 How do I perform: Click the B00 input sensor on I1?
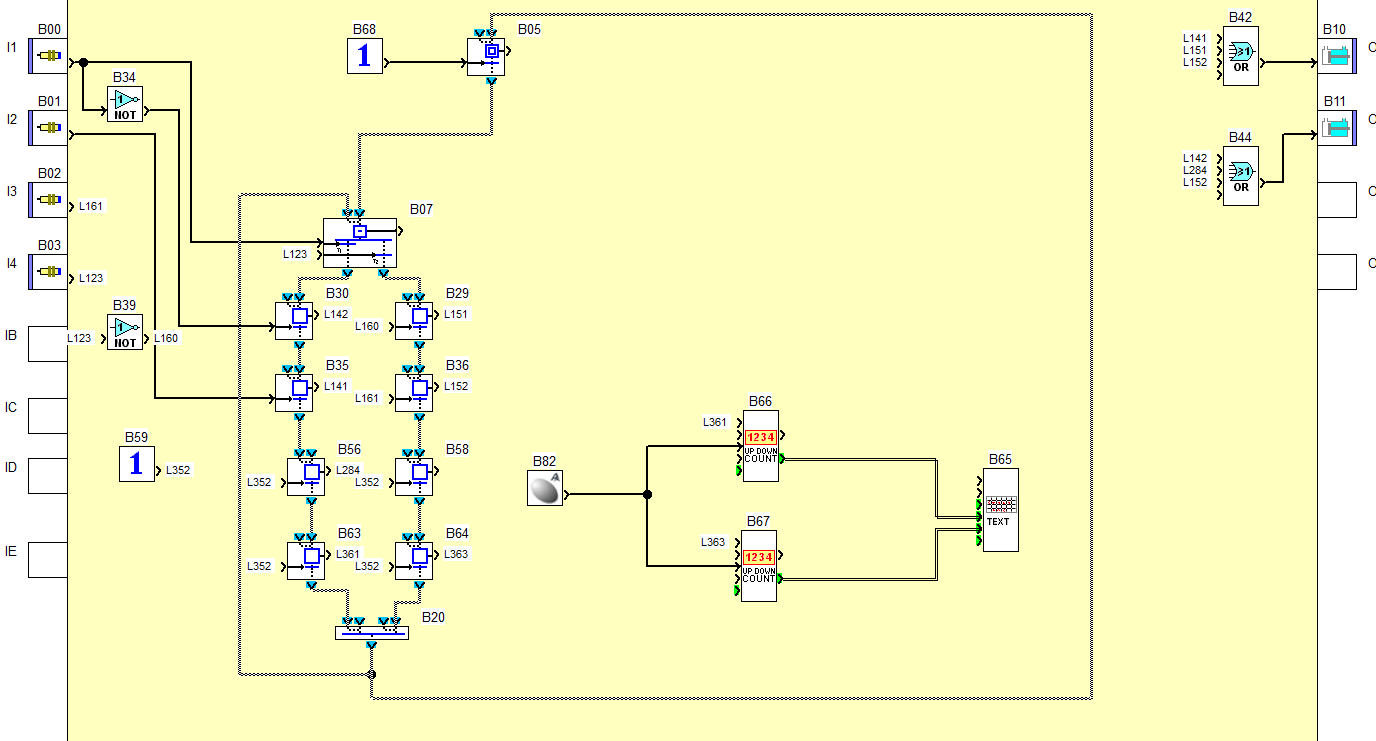[48, 56]
